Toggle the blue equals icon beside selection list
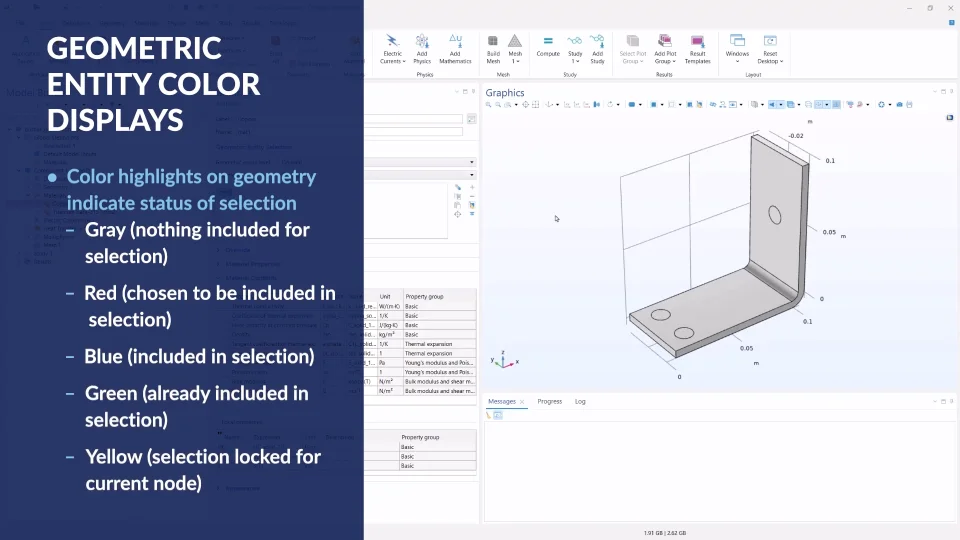 pyautogui.click(x=472, y=214)
